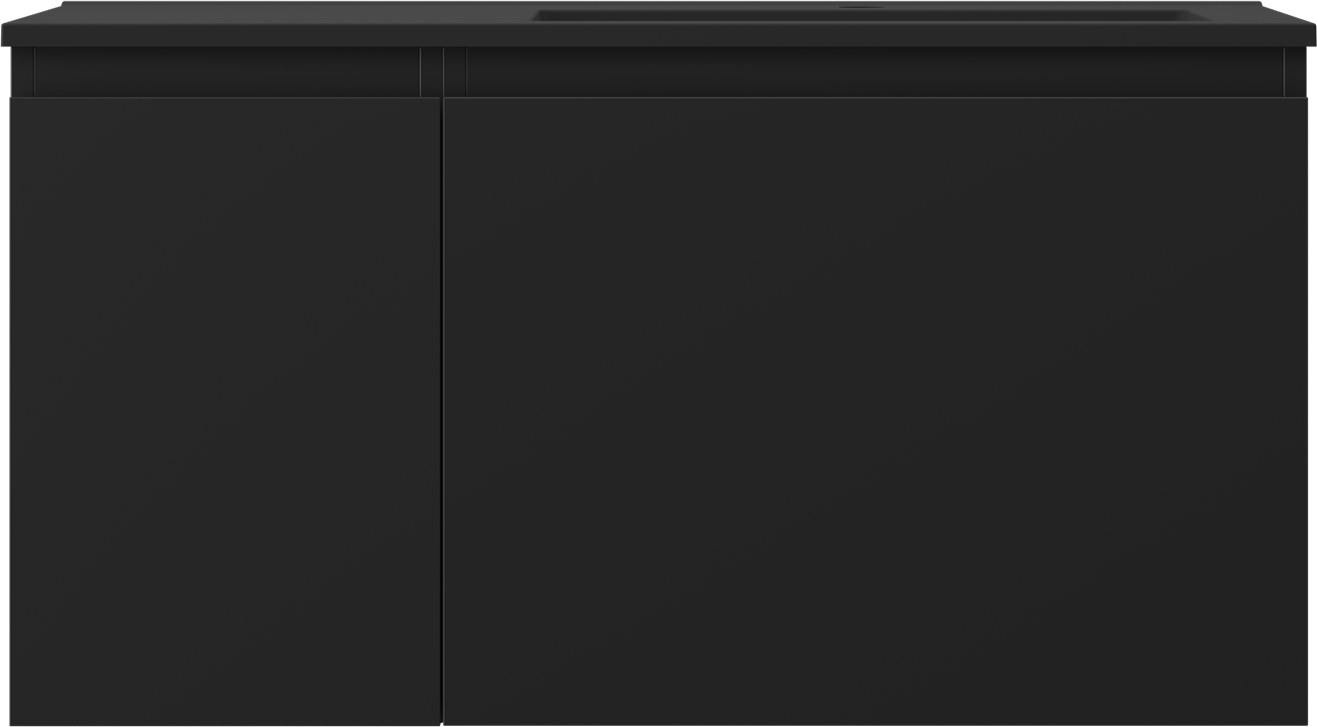Select the far-right side panel strip under the countertop
This screenshot has height=727, width=1317.
pyautogui.click(x=1296, y=72)
